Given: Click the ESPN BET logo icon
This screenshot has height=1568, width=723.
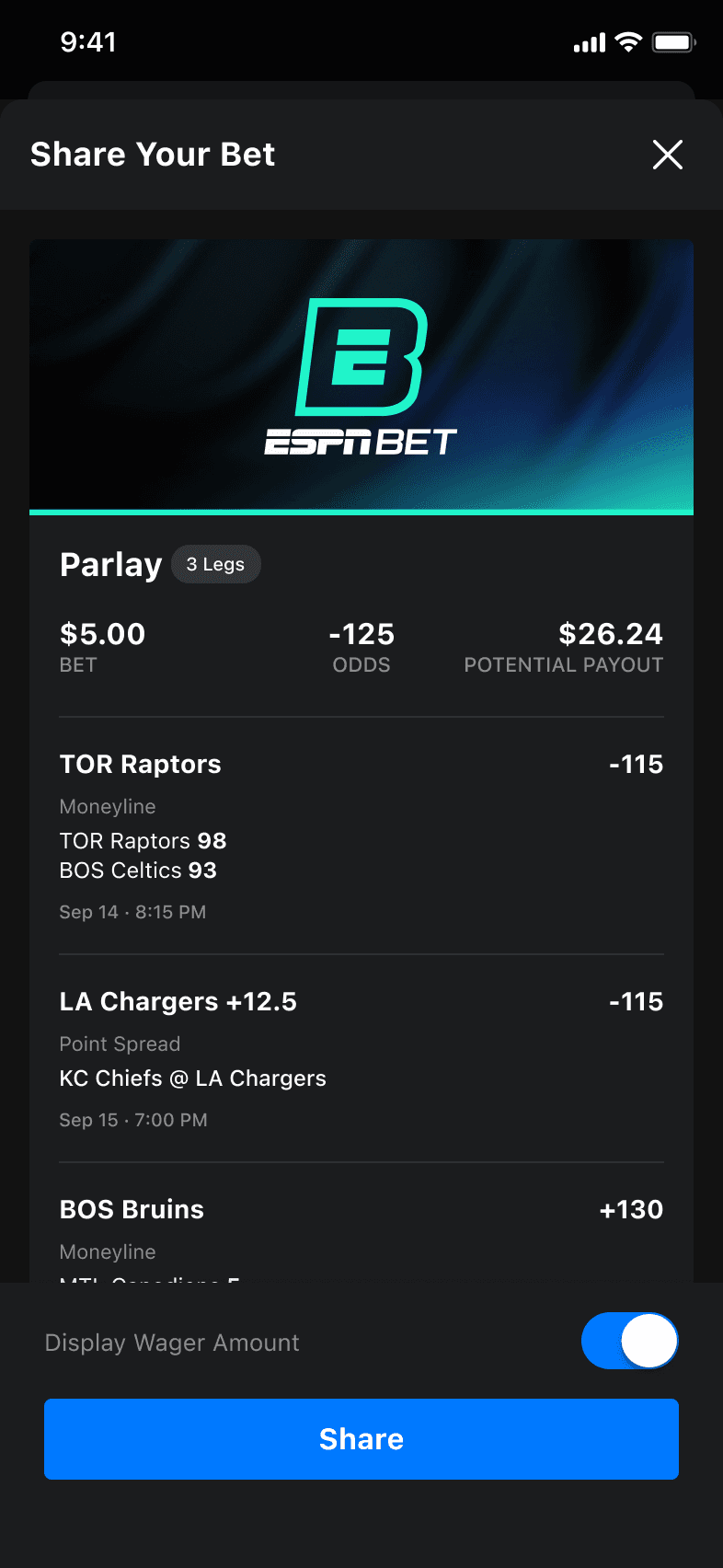Looking at the screenshot, I should 361,357.
